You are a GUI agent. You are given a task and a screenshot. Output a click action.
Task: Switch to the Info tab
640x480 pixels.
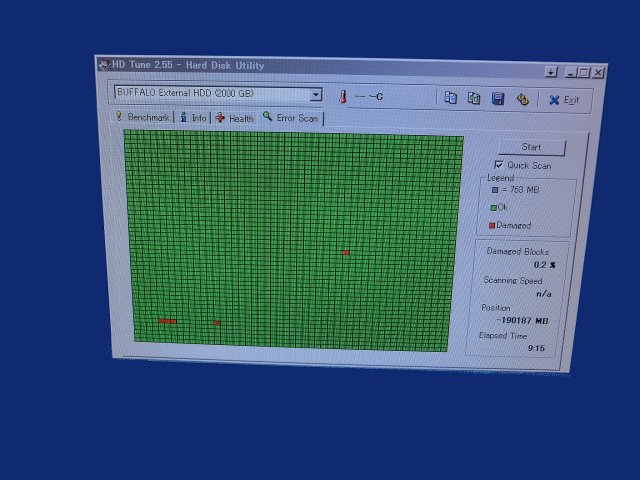coord(193,118)
